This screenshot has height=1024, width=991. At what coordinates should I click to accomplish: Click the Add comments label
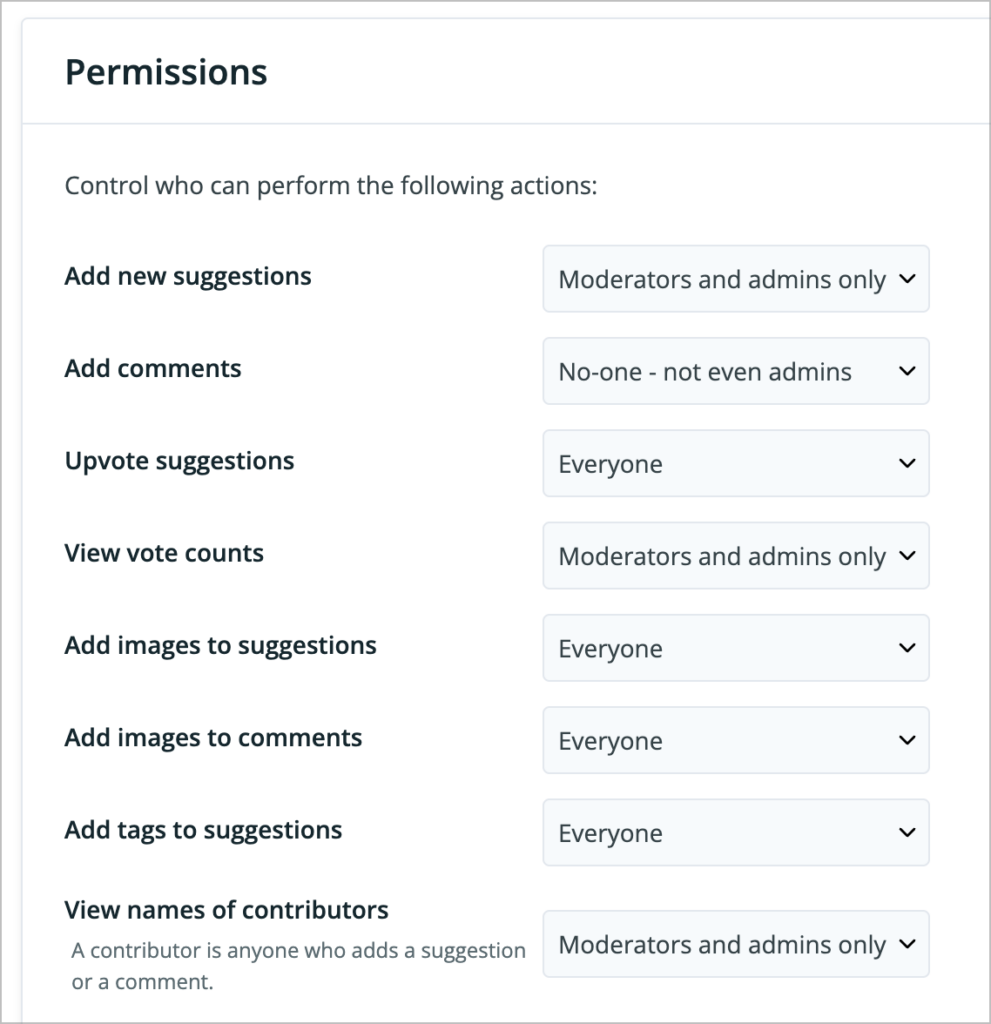pos(153,368)
